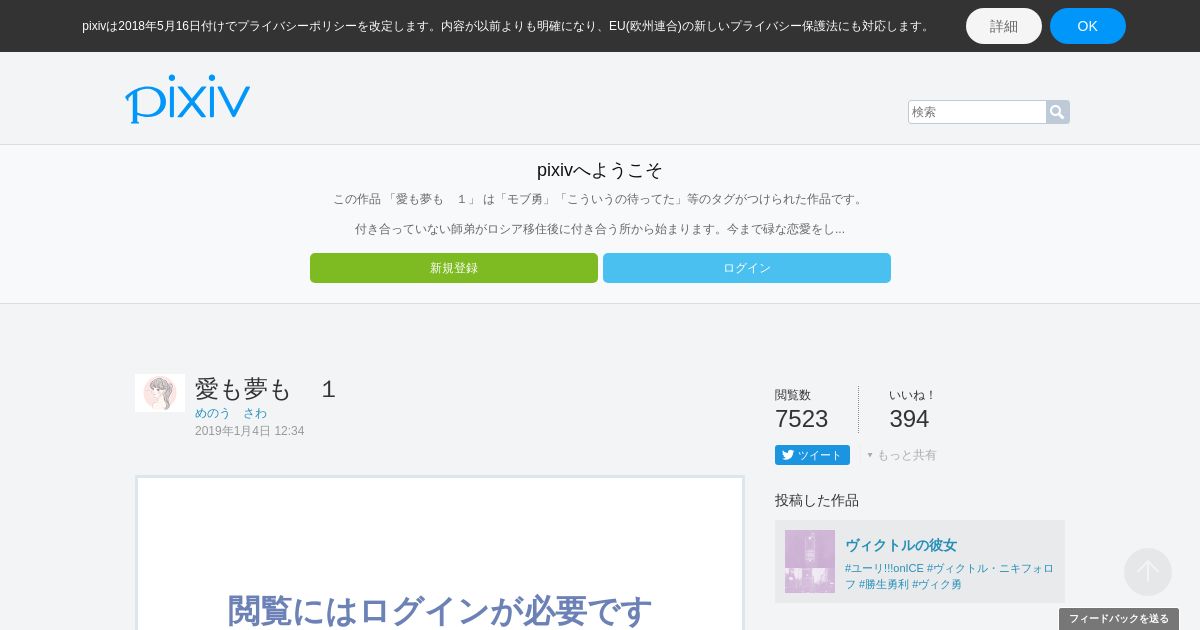
Task: Click the like count 394
Action: click(909, 419)
